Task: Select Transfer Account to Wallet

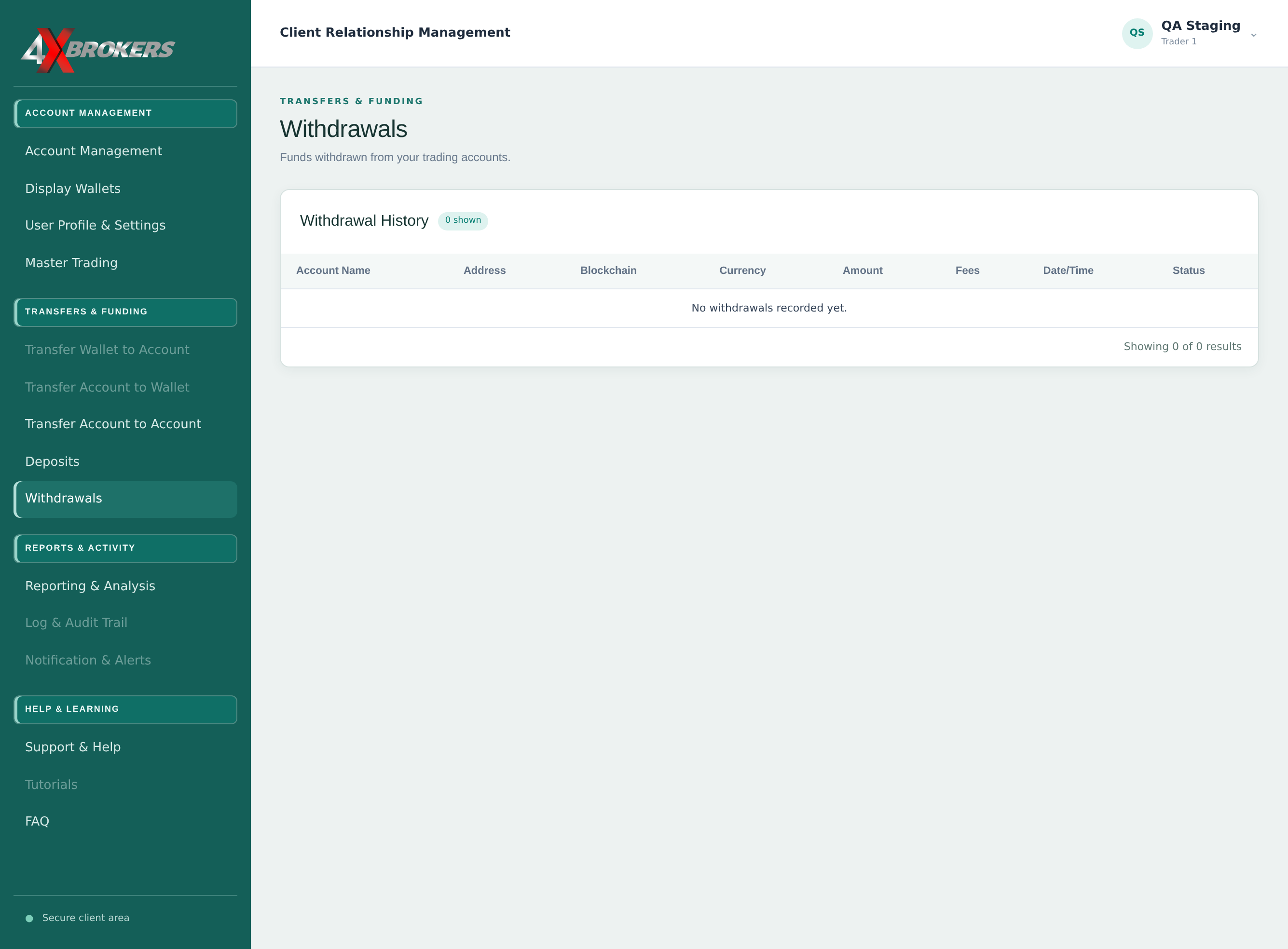Action: pos(125,387)
